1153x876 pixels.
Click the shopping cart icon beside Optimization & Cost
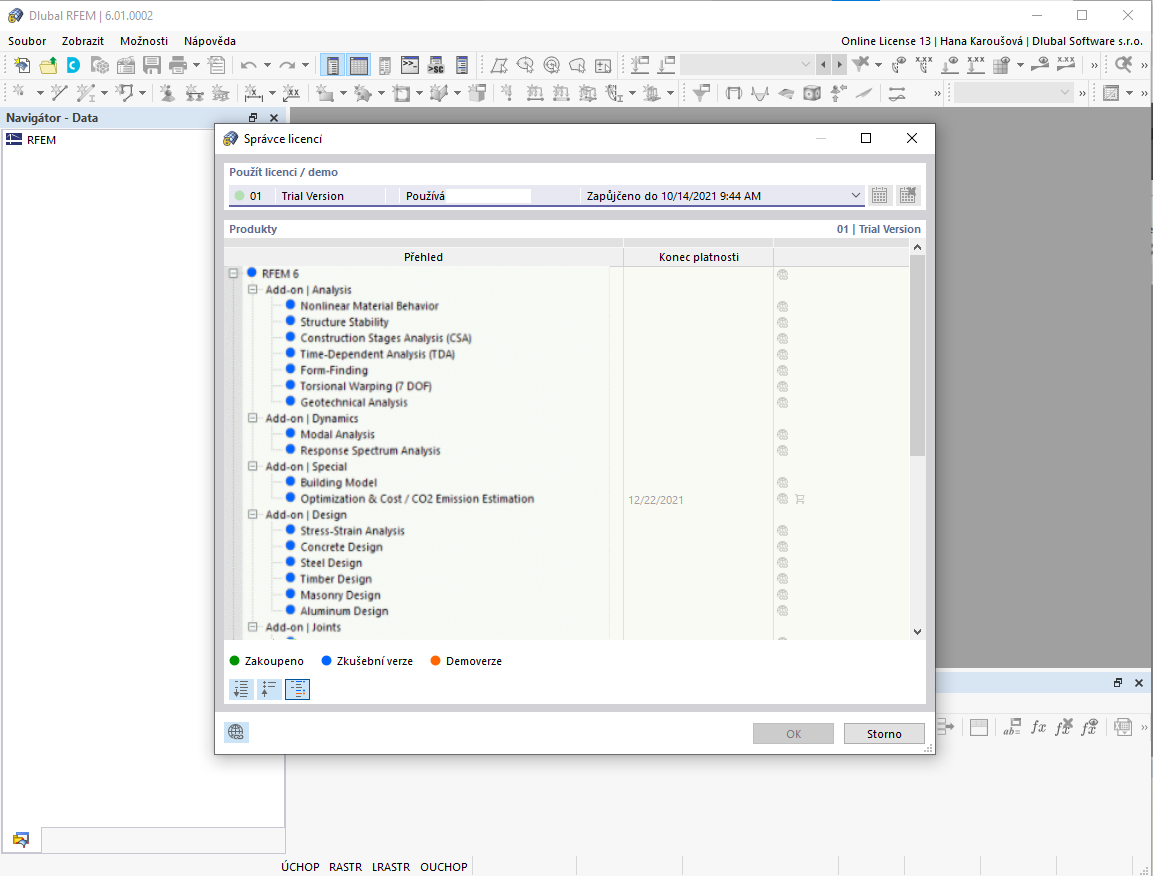point(799,498)
